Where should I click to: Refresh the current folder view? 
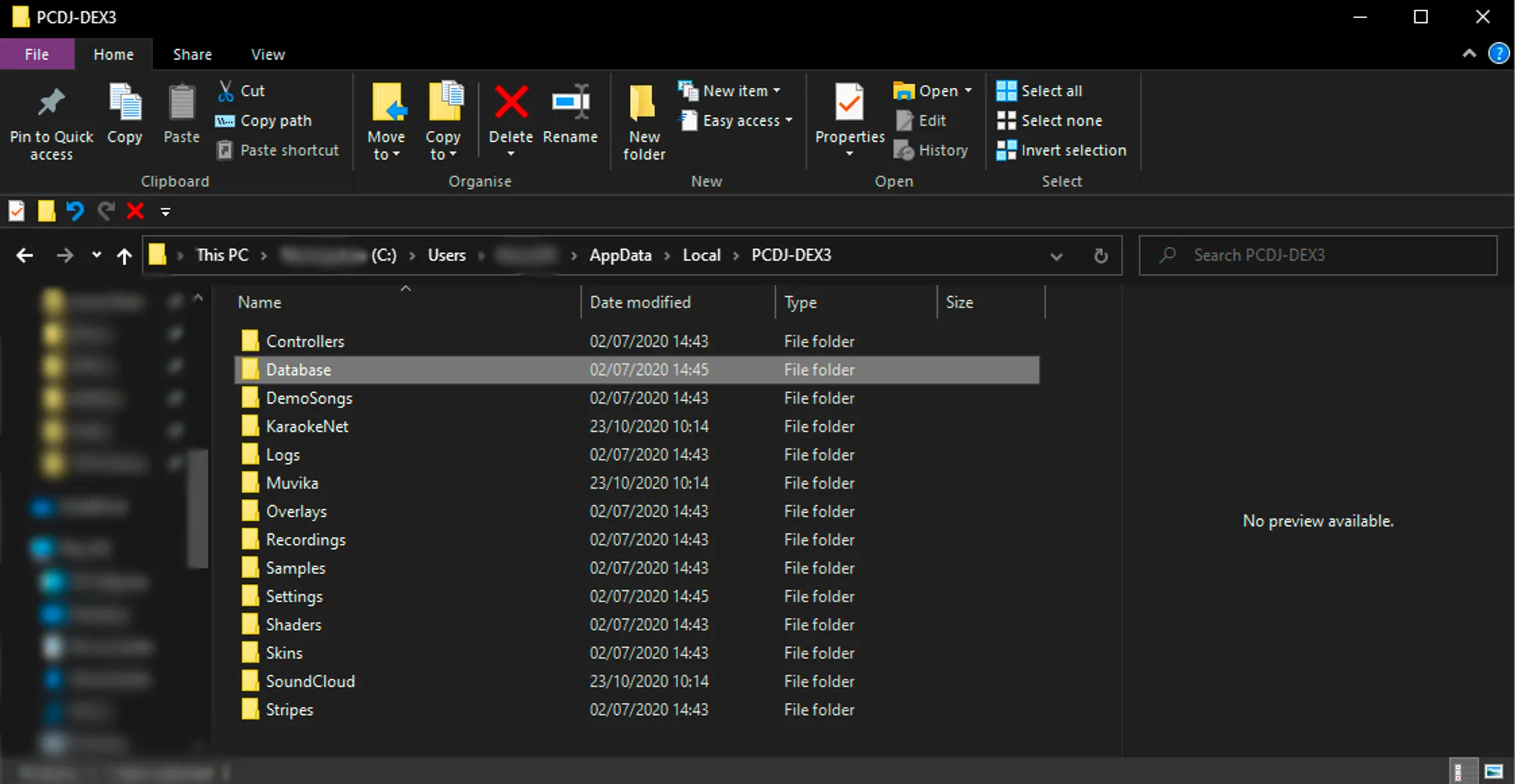1101,256
